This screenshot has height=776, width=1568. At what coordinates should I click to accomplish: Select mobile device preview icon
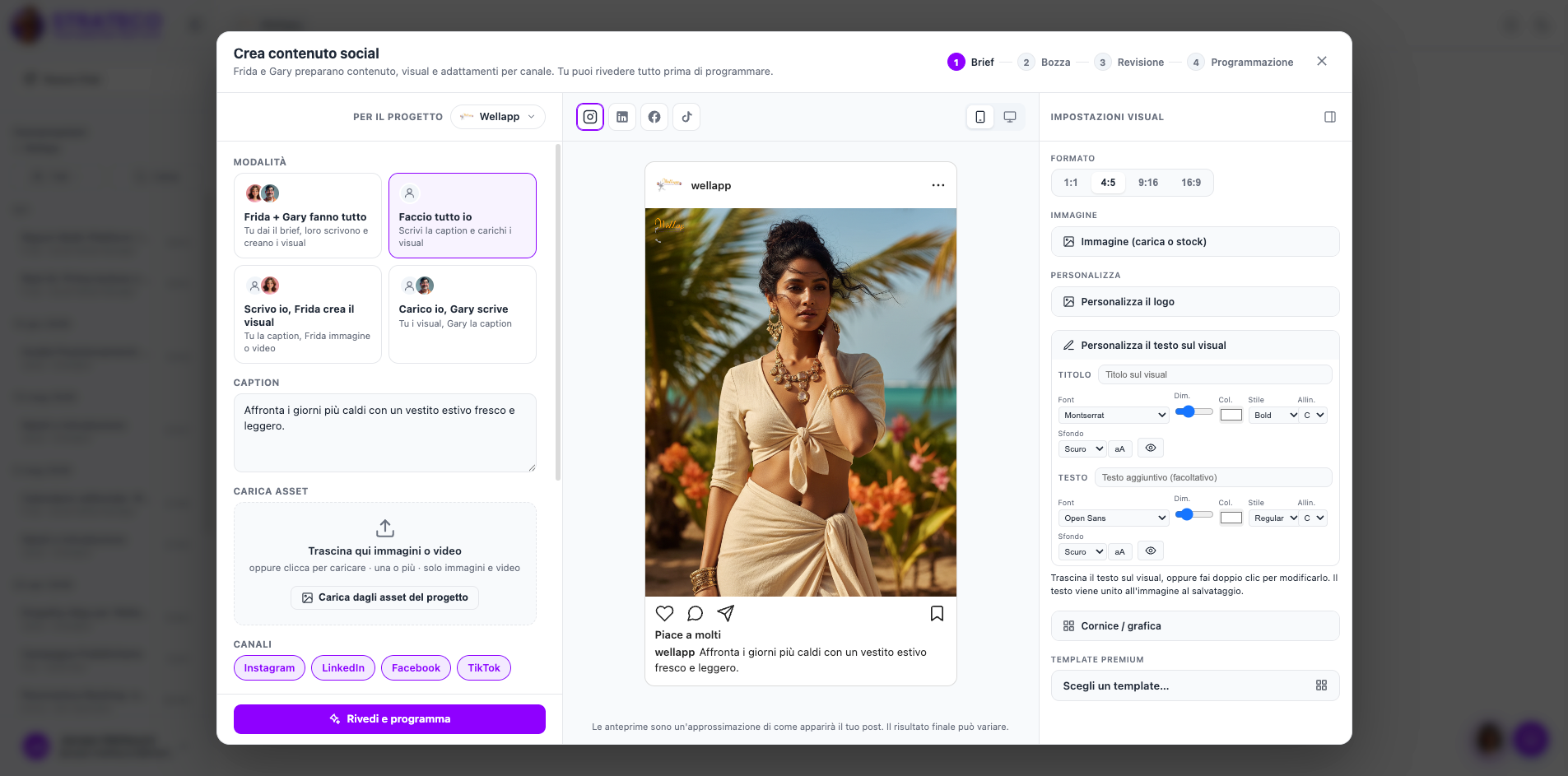[x=980, y=117]
